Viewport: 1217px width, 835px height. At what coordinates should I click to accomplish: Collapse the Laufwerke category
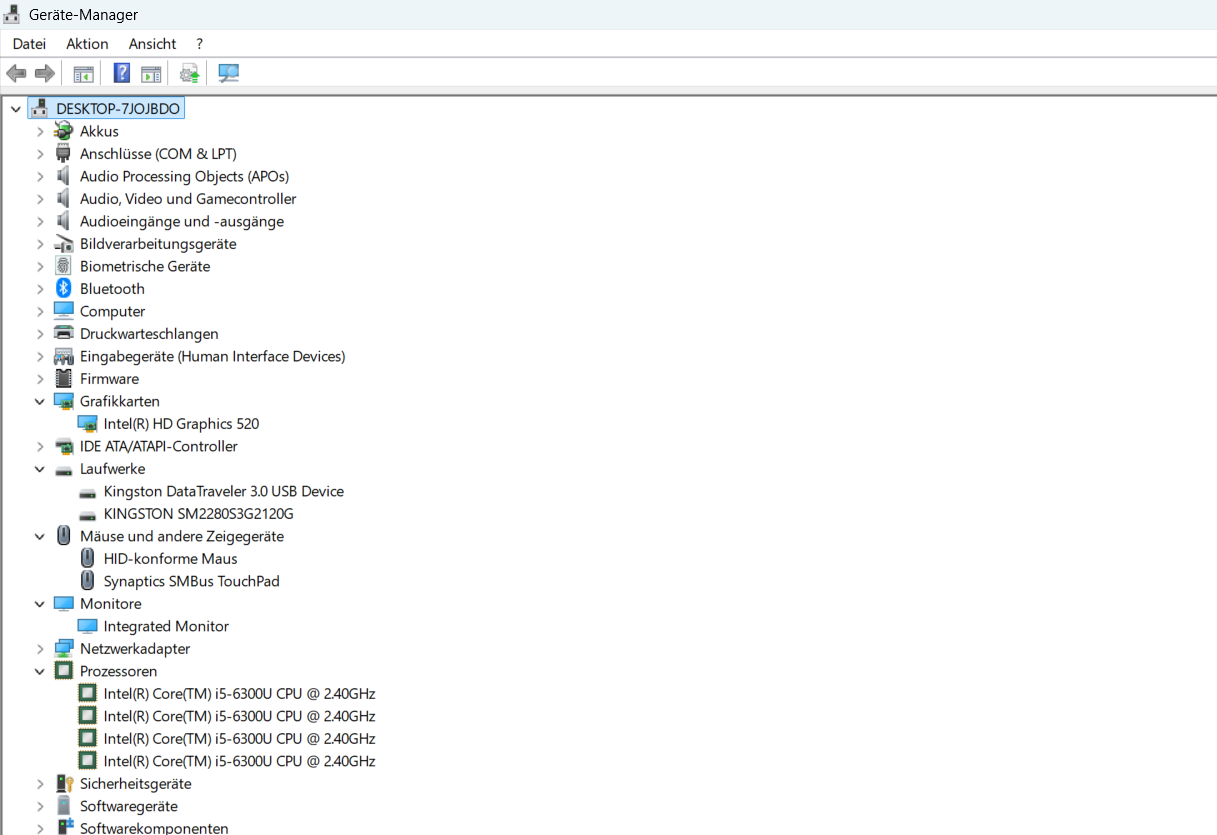[x=40, y=468]
